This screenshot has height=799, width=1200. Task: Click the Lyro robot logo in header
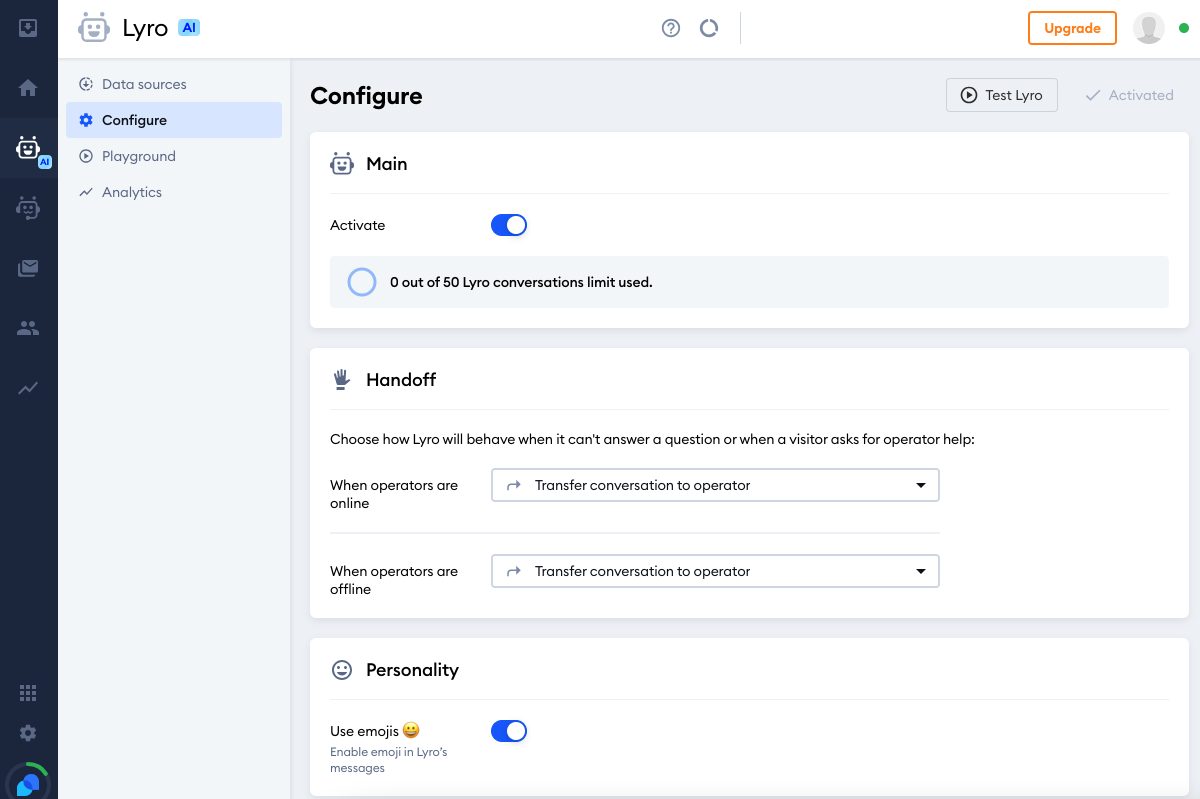coord(94,28)
